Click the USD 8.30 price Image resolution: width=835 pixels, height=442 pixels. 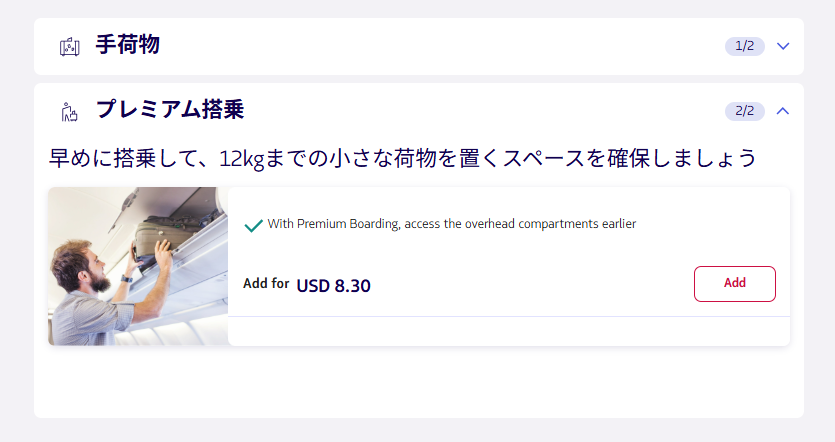click(x=333, y=286)
